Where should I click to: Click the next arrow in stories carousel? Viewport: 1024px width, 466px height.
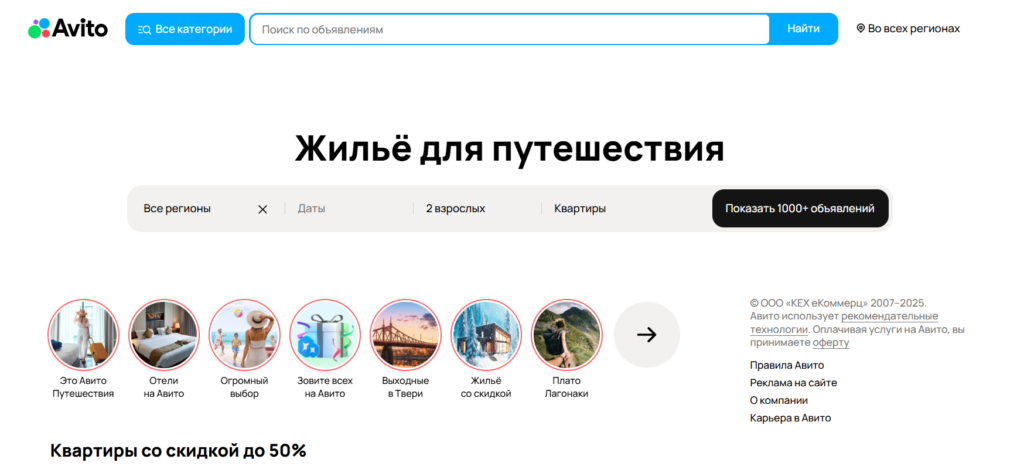(647, 335)
